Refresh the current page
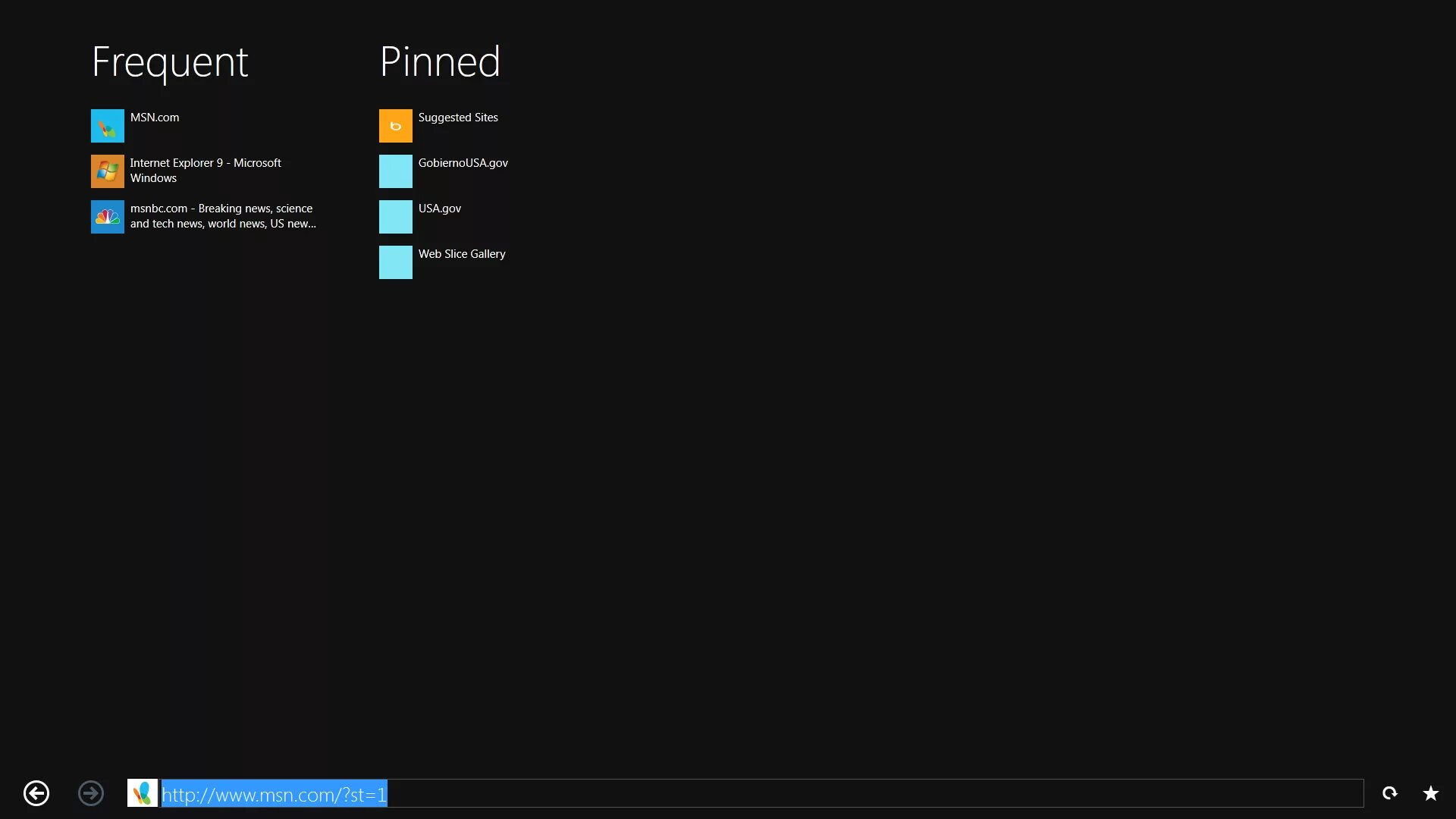1456x819 pixels. pyautogui.click(x=1389, y=793)
